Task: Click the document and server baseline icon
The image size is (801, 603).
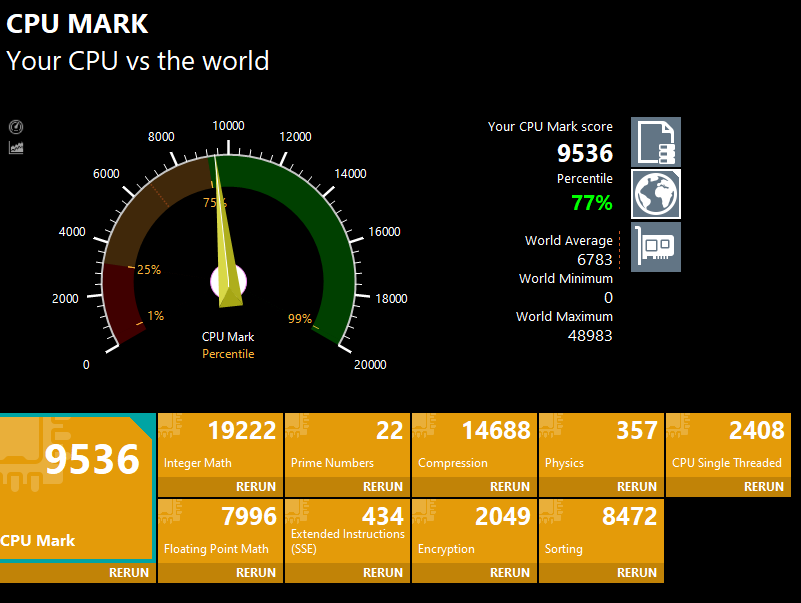Action: point(656,142)
